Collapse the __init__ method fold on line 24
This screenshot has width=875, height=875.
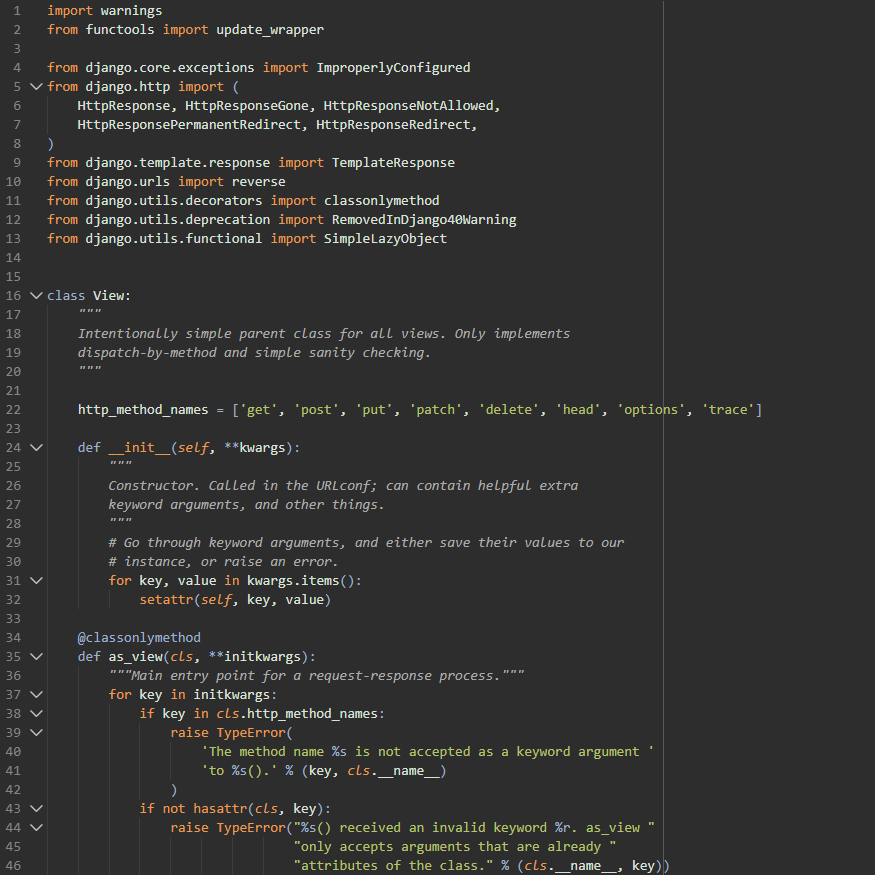[36, 448]
